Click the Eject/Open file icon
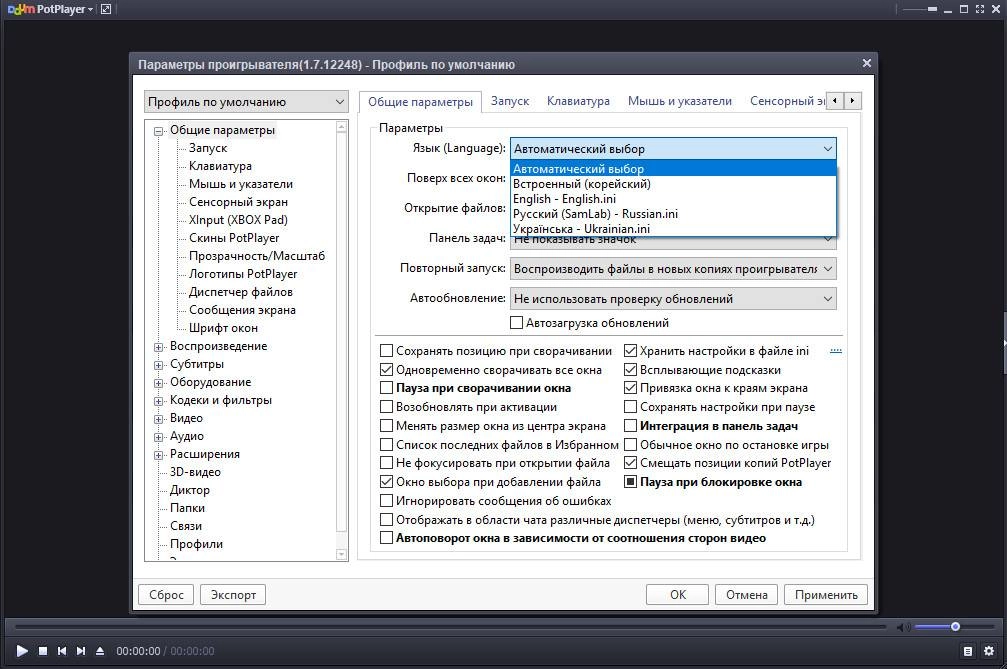The image size is (1007, 669). (x=100, y=651)
